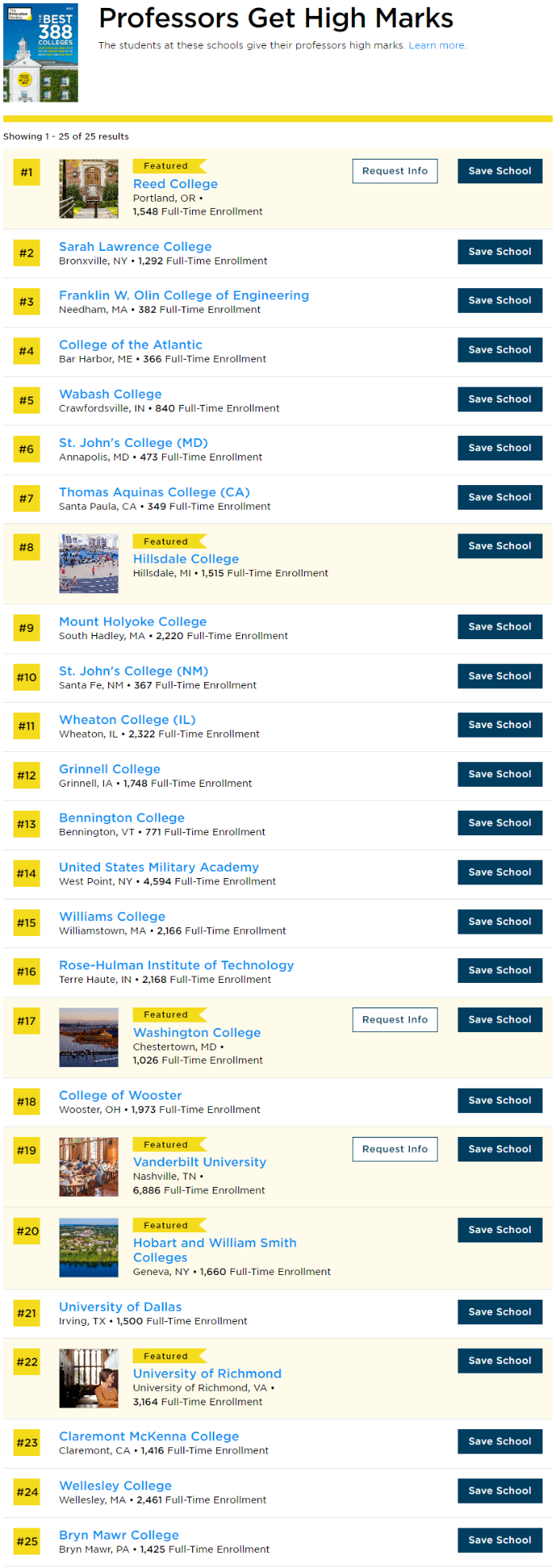Save School for Grinnell College
The width and height of the screenshot is (556, 1568).
pos(500,774)
